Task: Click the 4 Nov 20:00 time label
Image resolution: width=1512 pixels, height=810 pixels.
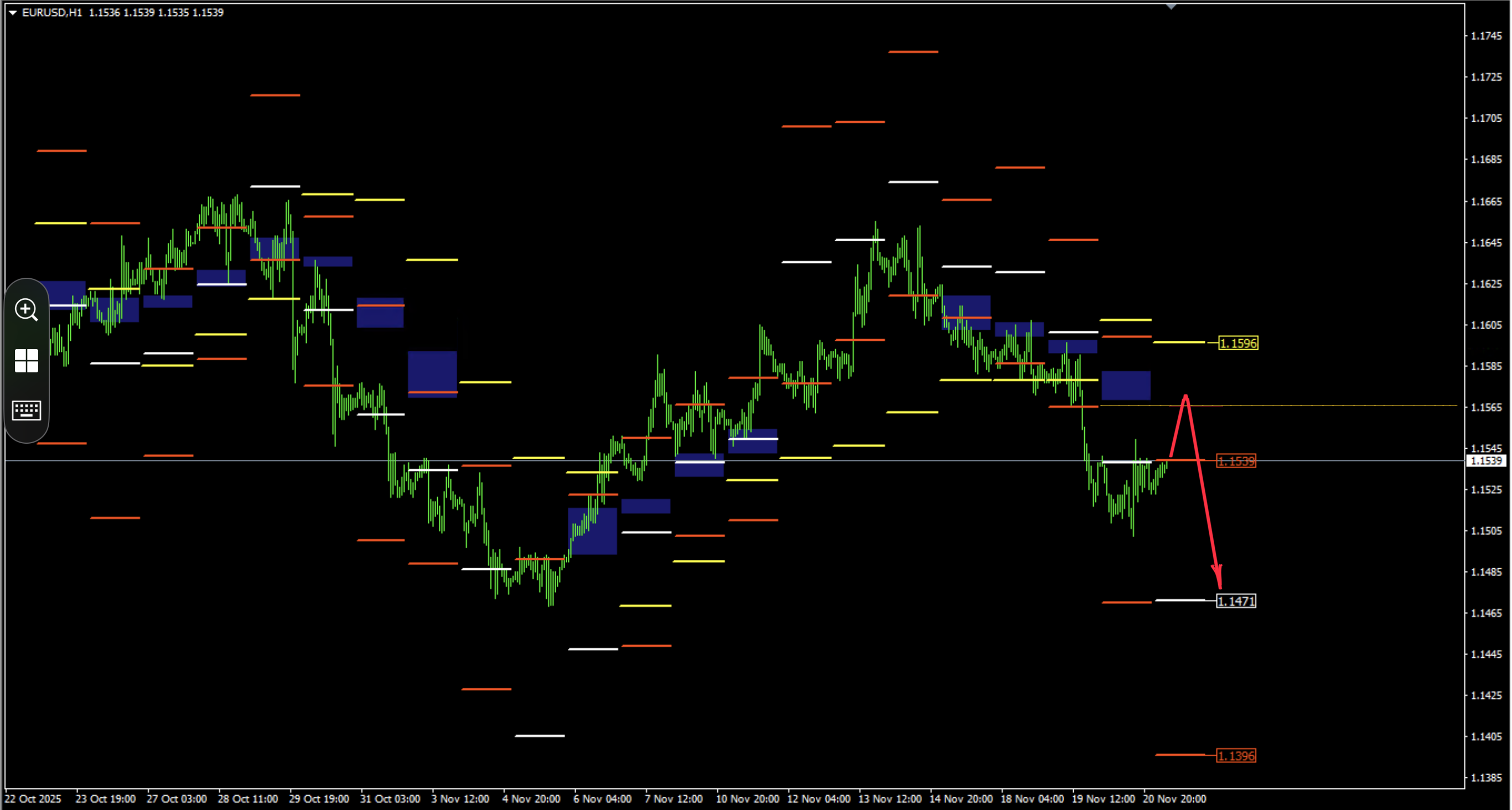Action: pyautogui.click(x=531, y=799)
